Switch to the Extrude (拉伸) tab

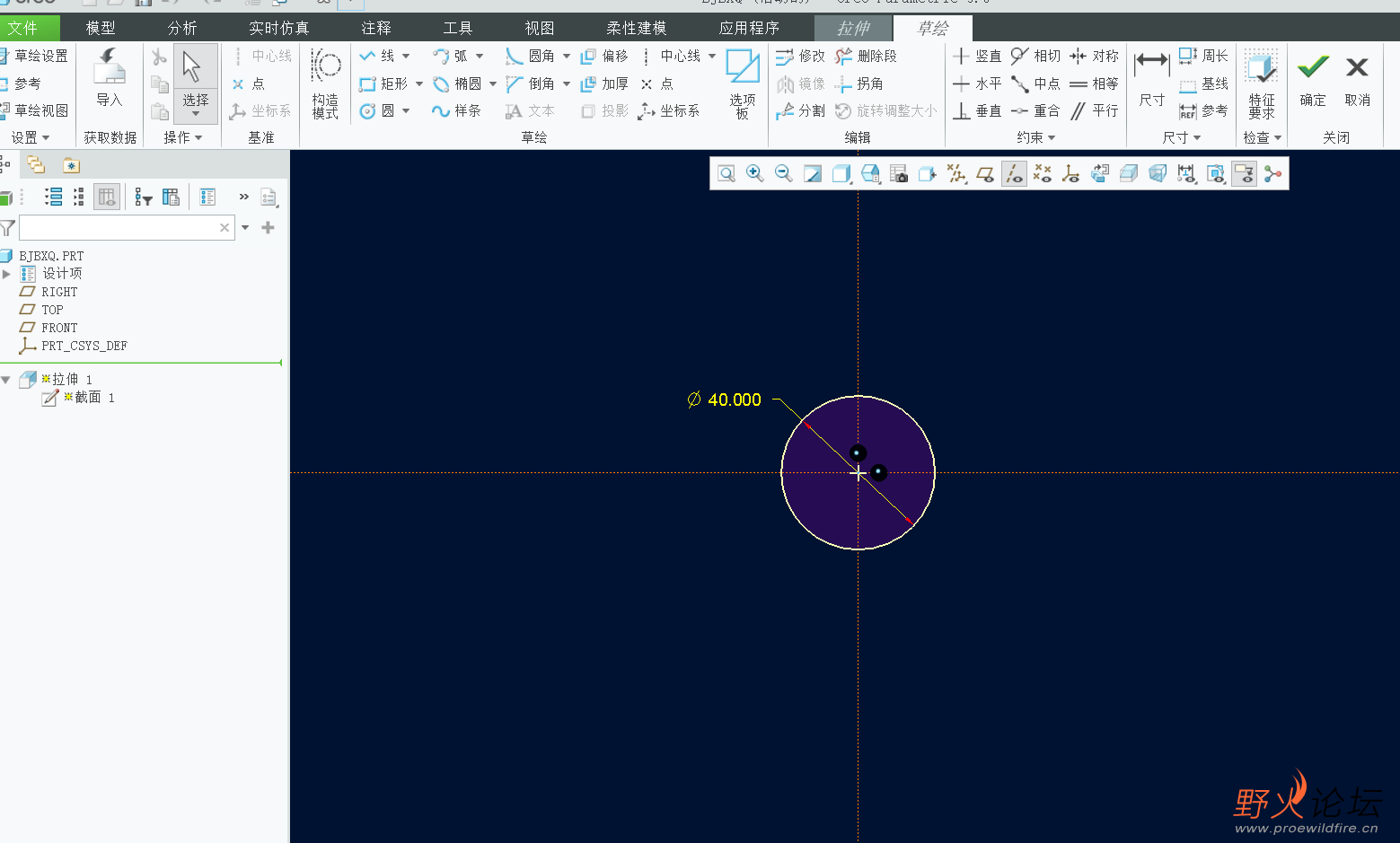[853, 28]
